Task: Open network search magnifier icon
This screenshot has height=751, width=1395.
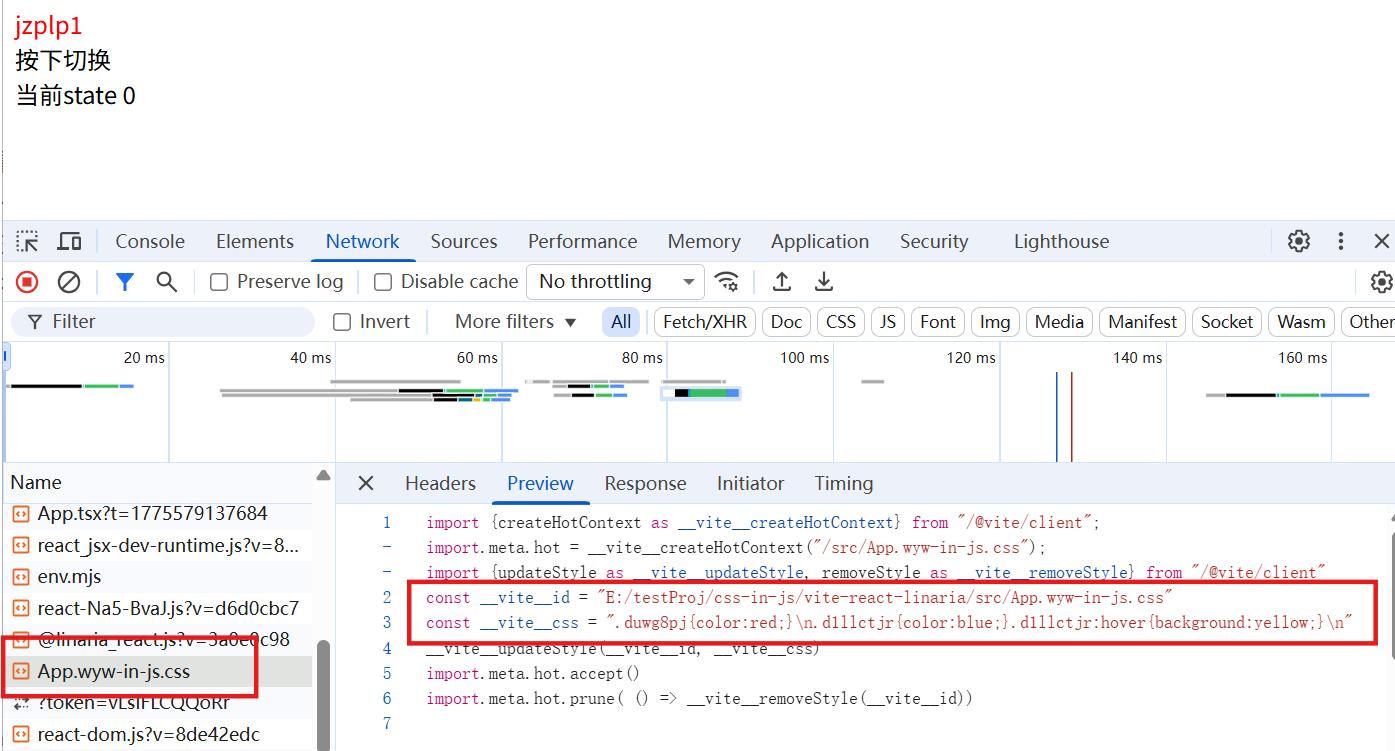Action: coord(167,282)
